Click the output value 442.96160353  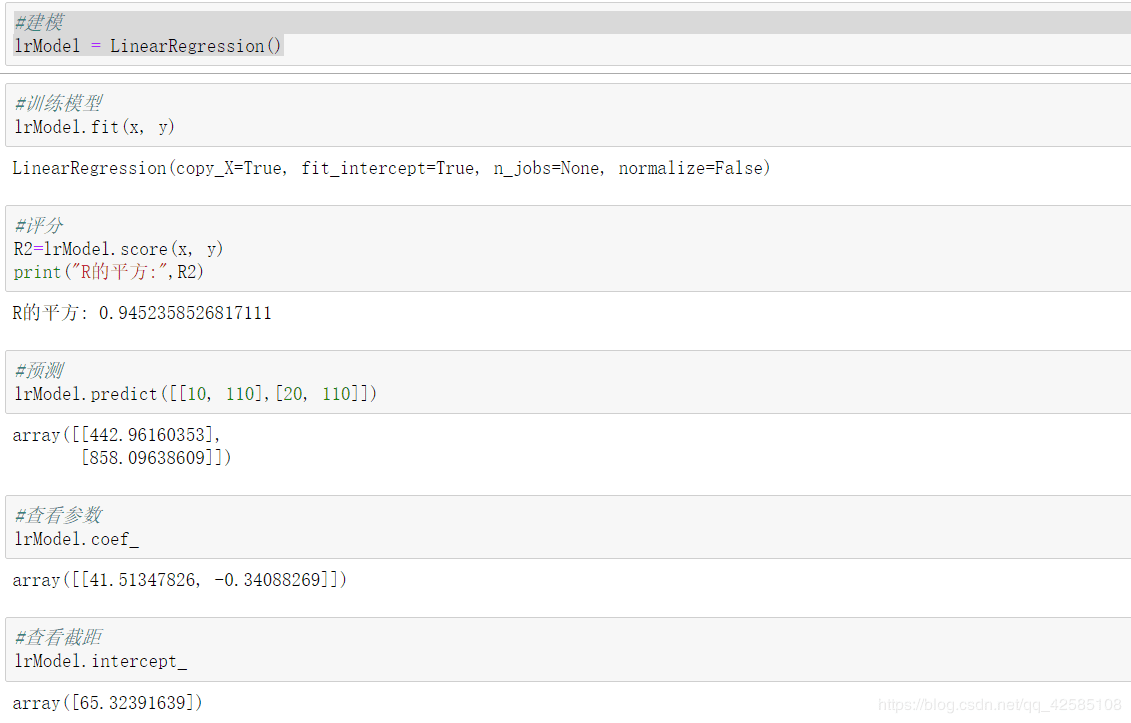pyautogui.click(x=148, y=435)
